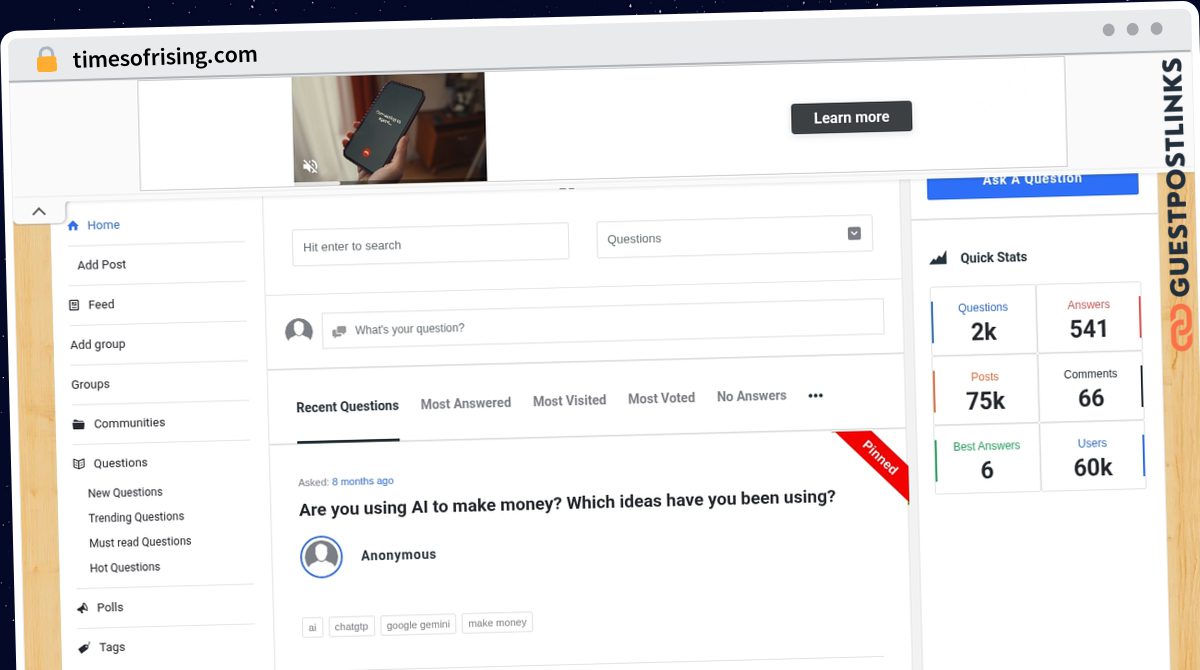
Task: Click the 'Questions 2k' stat box
Action: coord(983,320)
